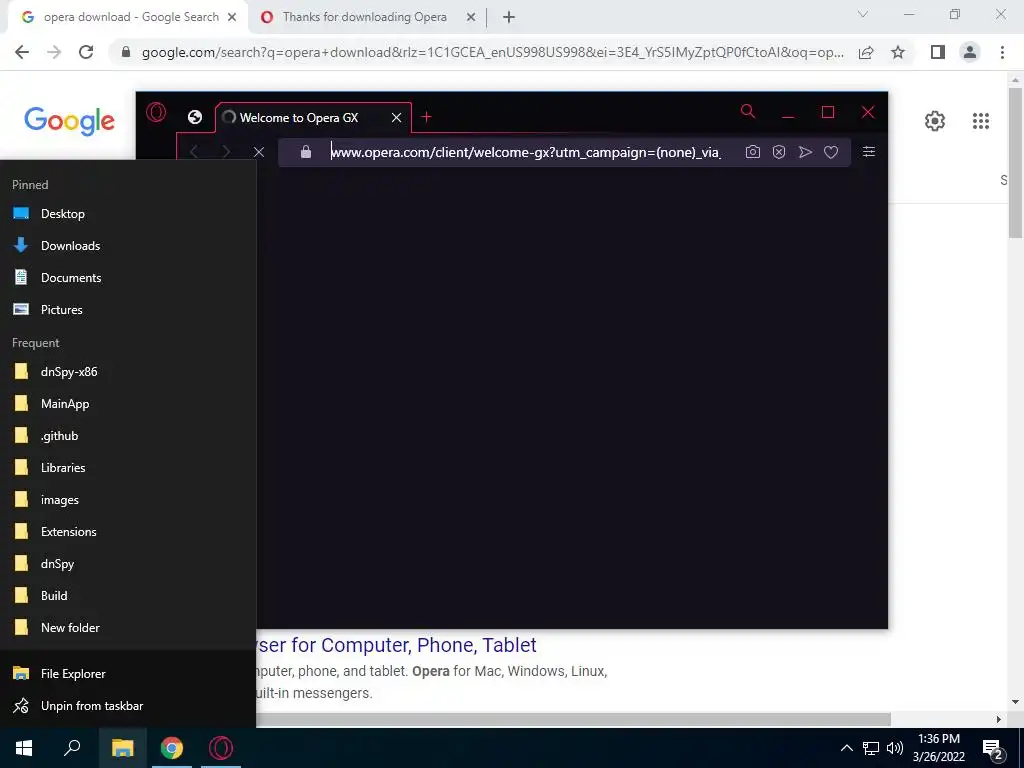1024x768 pixels.
Task: Reload the Chrome page
Action: [86, 52]
